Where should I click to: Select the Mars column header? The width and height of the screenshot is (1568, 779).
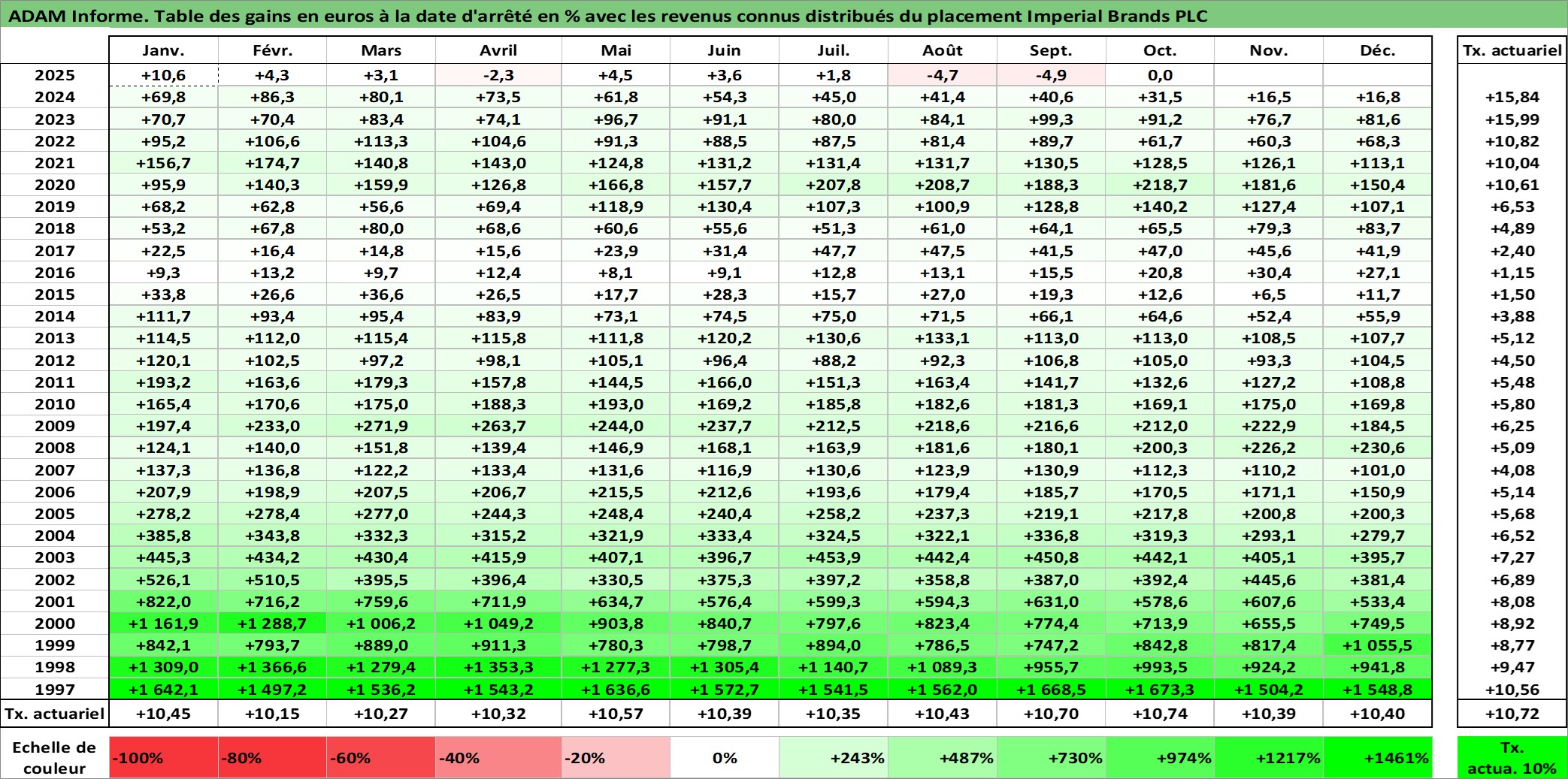click(381, 50)
